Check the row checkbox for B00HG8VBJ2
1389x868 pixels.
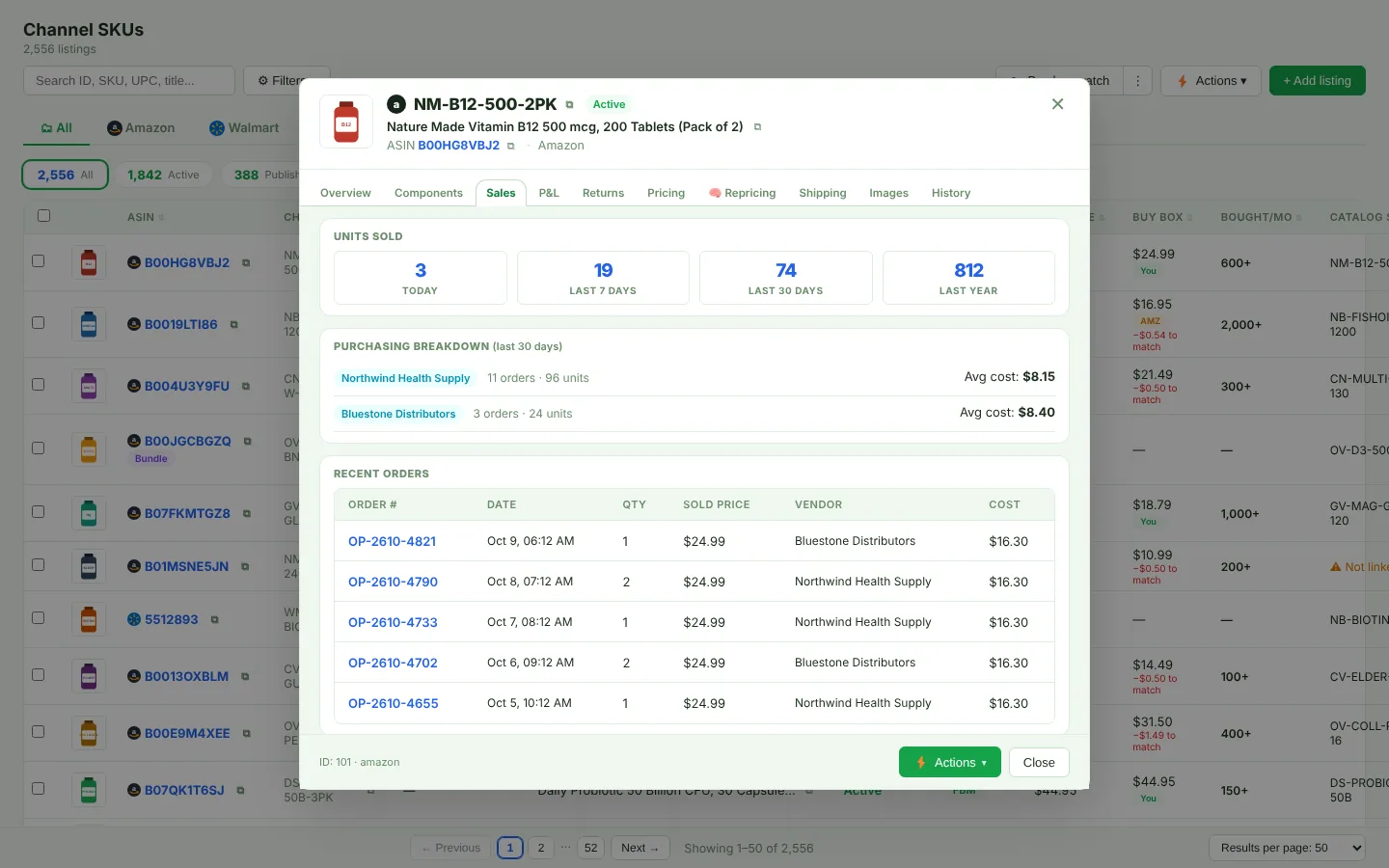[x=39, y=261]
